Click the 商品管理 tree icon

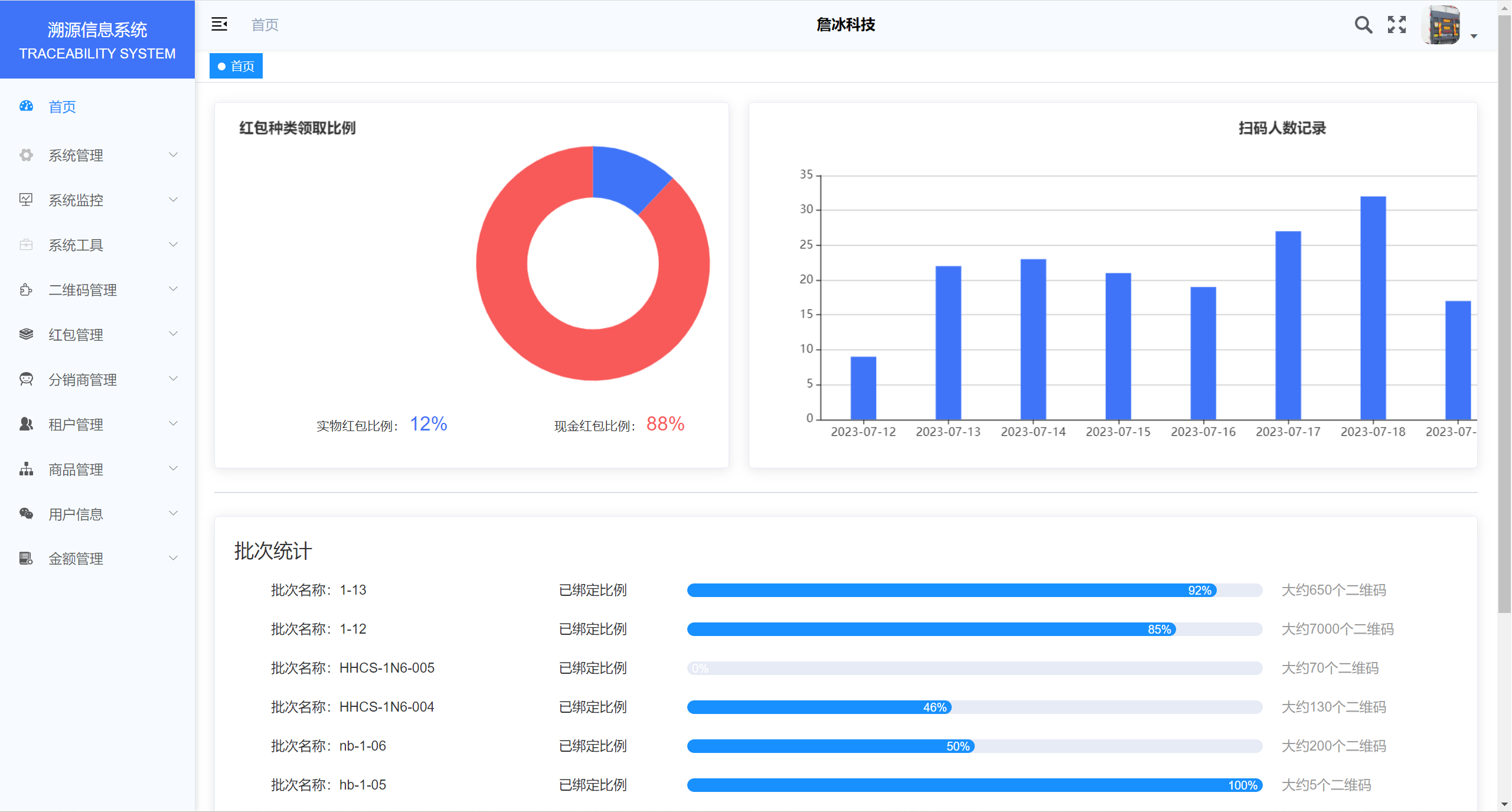point(26,469)
